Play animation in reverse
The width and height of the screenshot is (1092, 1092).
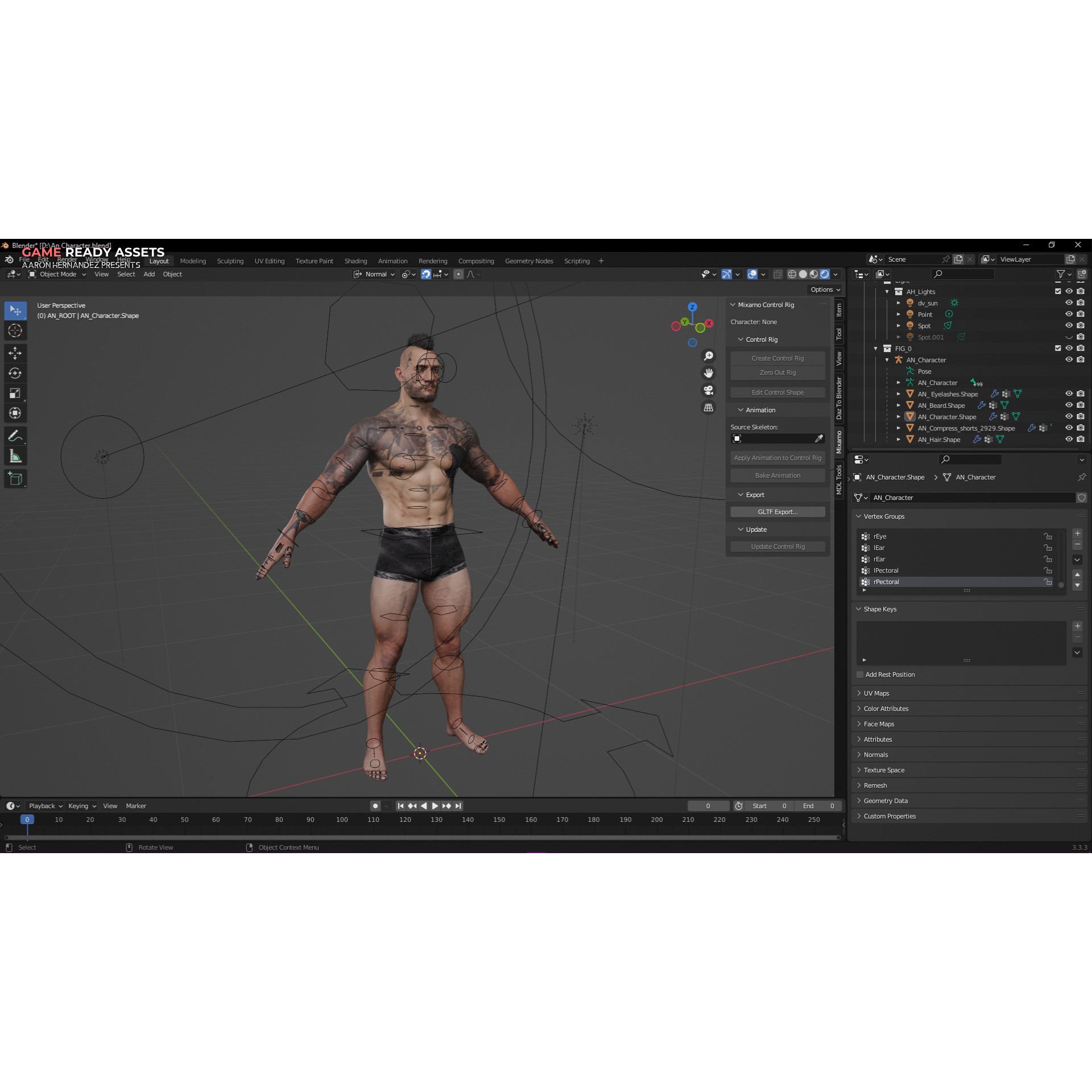click(424, 806)
